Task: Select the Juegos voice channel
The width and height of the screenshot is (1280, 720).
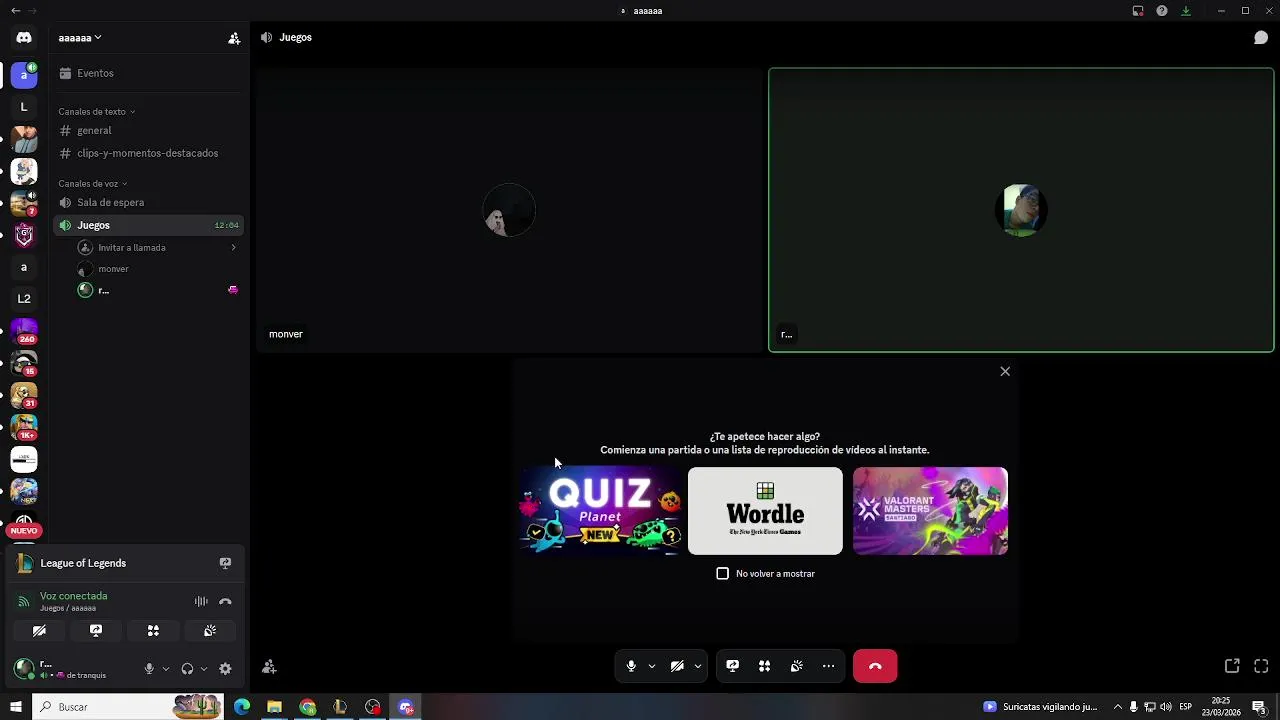Action: tap(148, 225)
